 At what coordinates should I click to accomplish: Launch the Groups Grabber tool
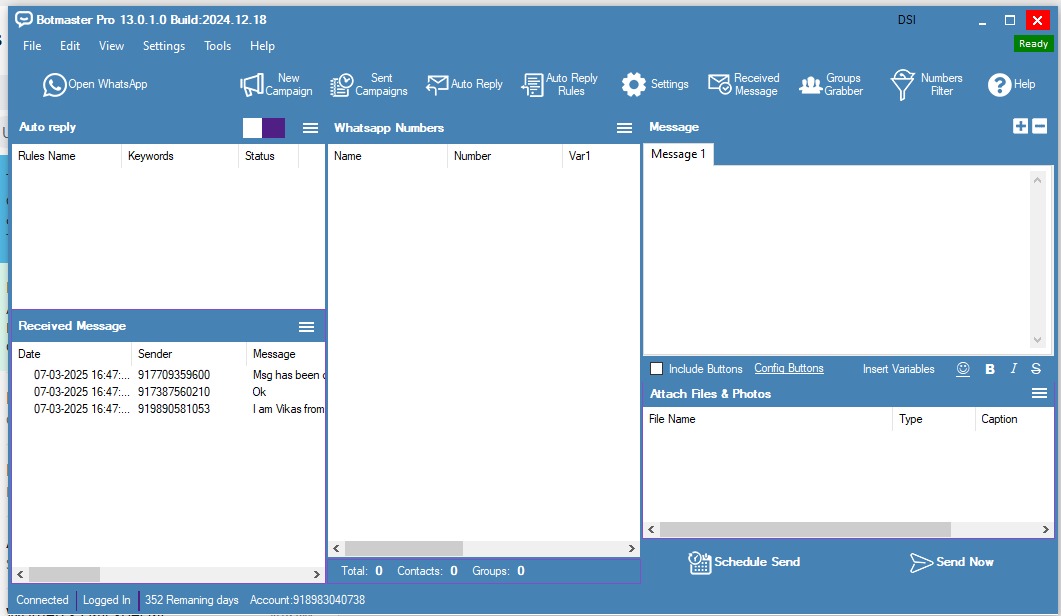pos(831,85)
